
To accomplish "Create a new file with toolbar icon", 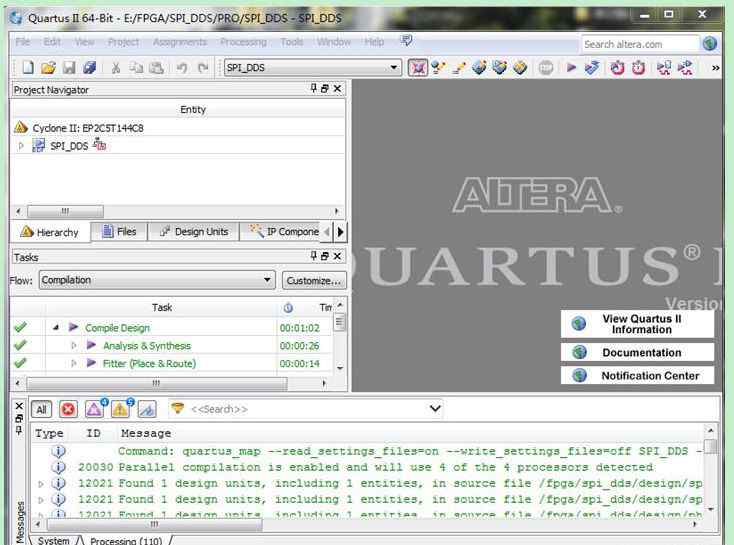I will coord(28,68).
